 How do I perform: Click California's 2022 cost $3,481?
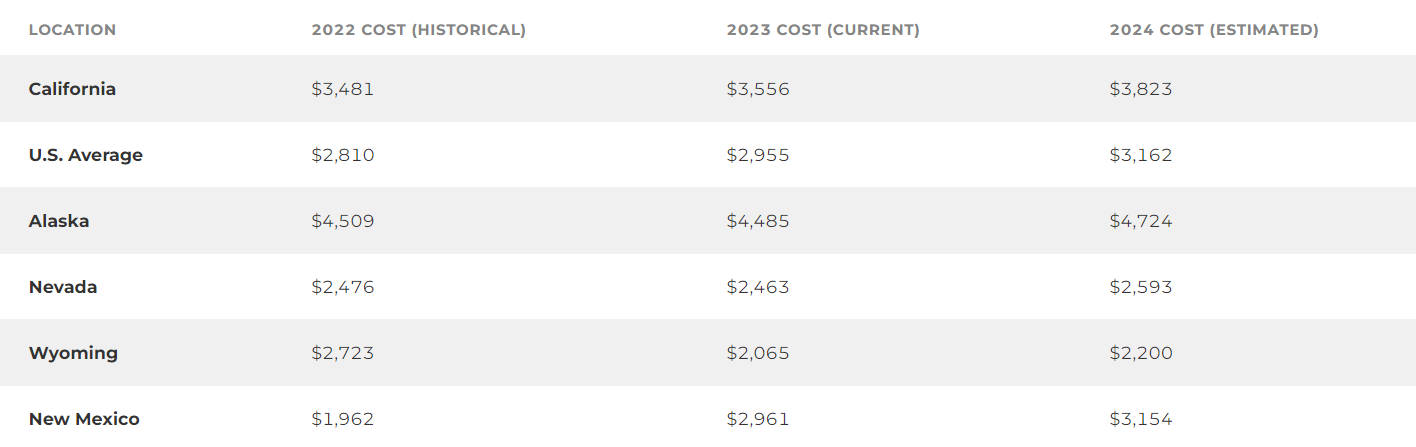pyautogui.click(x=343, y=89)
